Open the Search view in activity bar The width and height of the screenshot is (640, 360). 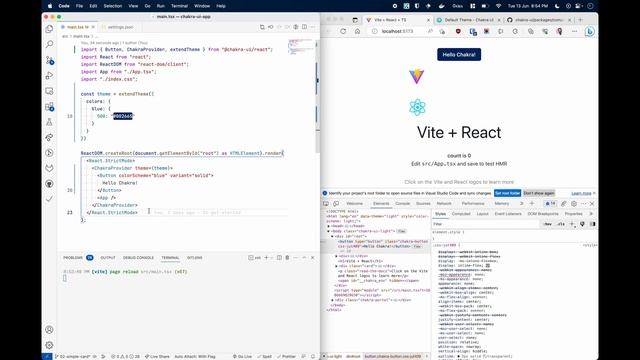click(x=49, y=44)
